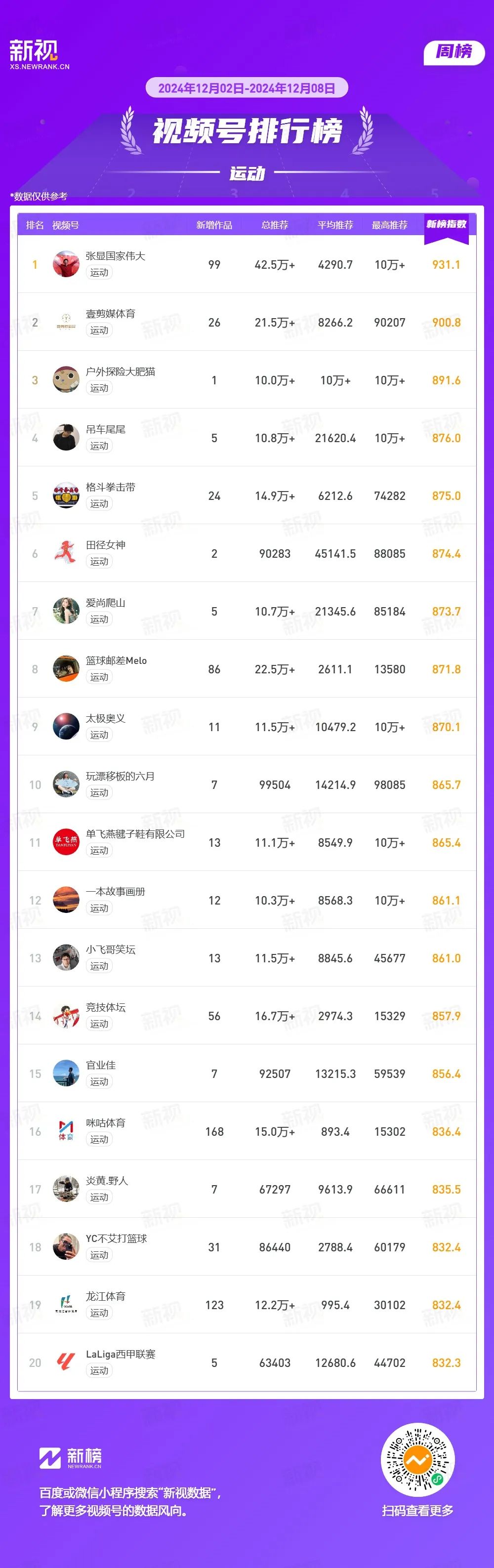Click the 咪咕体育 logo avatar
Viewport: 494px width, 1568px height.
(x=66, y=1131)
